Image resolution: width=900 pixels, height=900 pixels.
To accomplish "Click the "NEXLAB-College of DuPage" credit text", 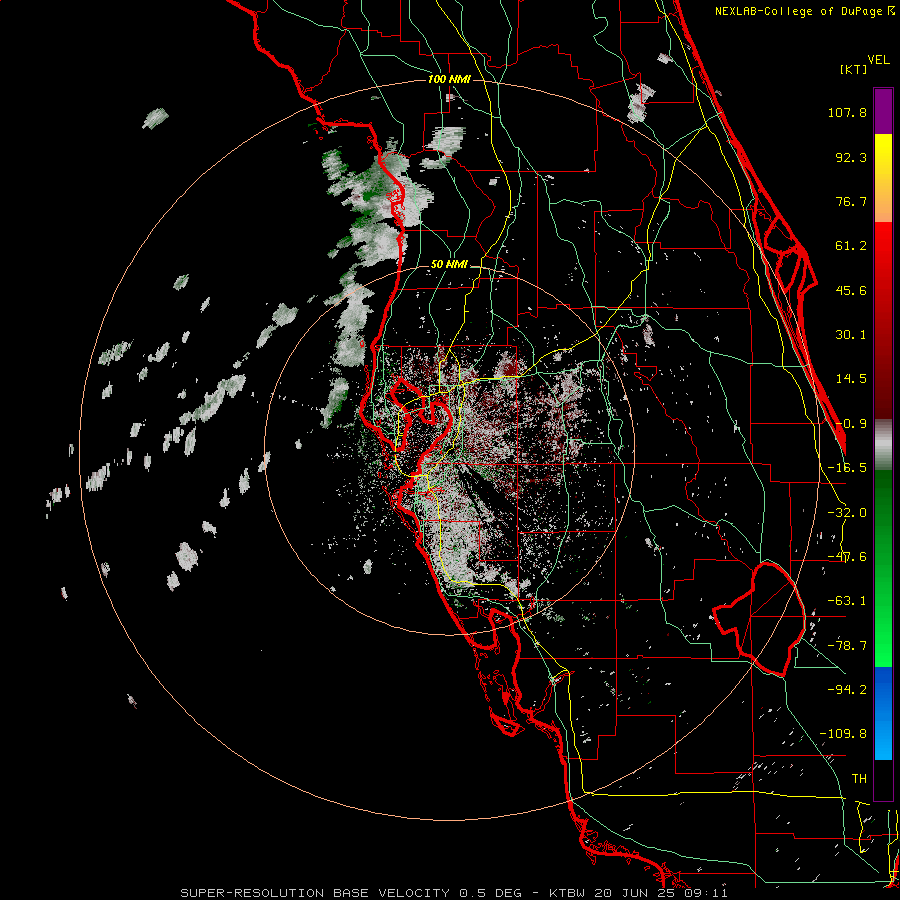I will [x=798, y=11].
